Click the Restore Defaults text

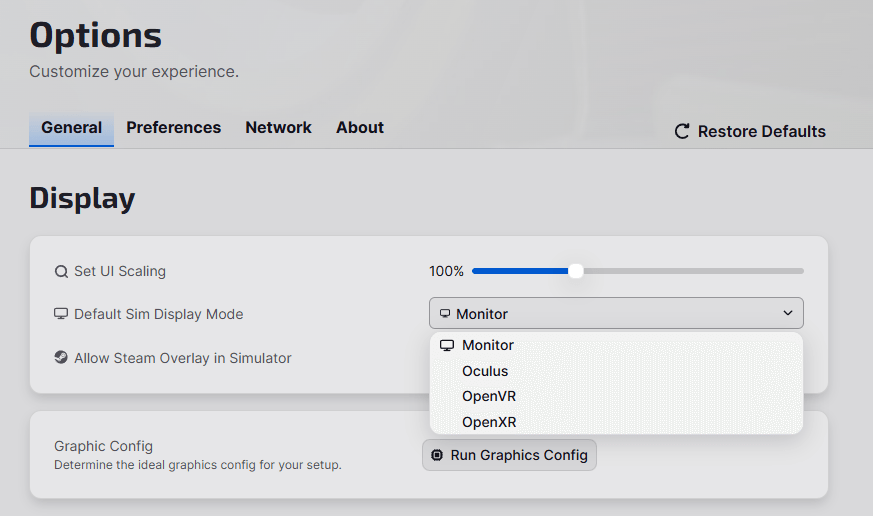click(x=761, y=132)
